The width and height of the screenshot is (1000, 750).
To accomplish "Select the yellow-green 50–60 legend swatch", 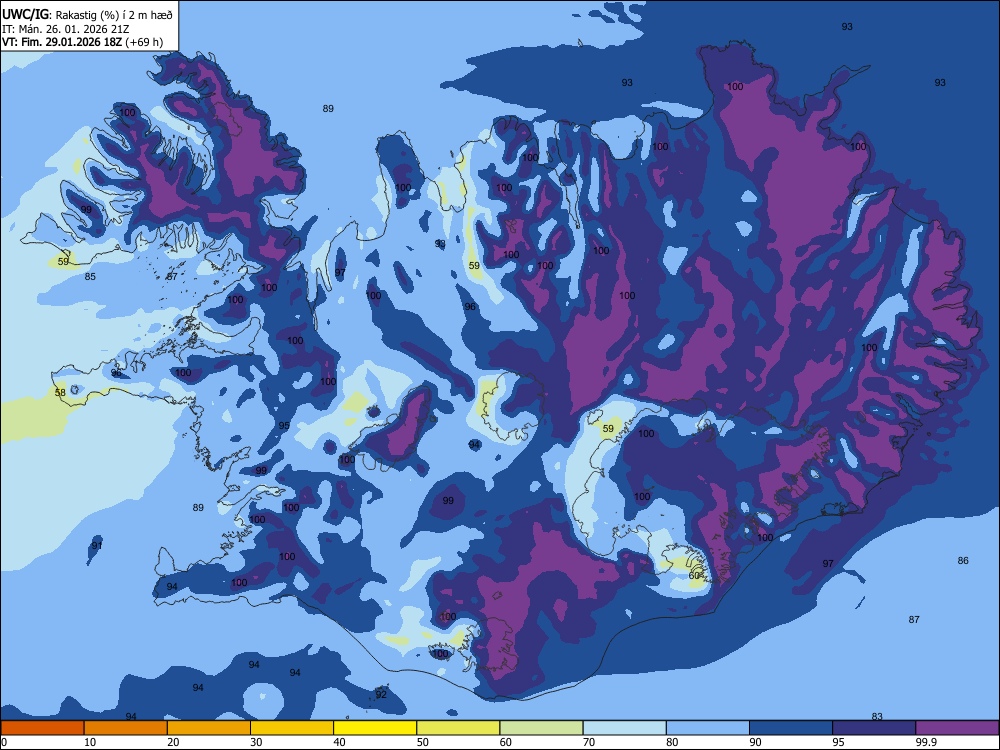I will coord(459,728).
